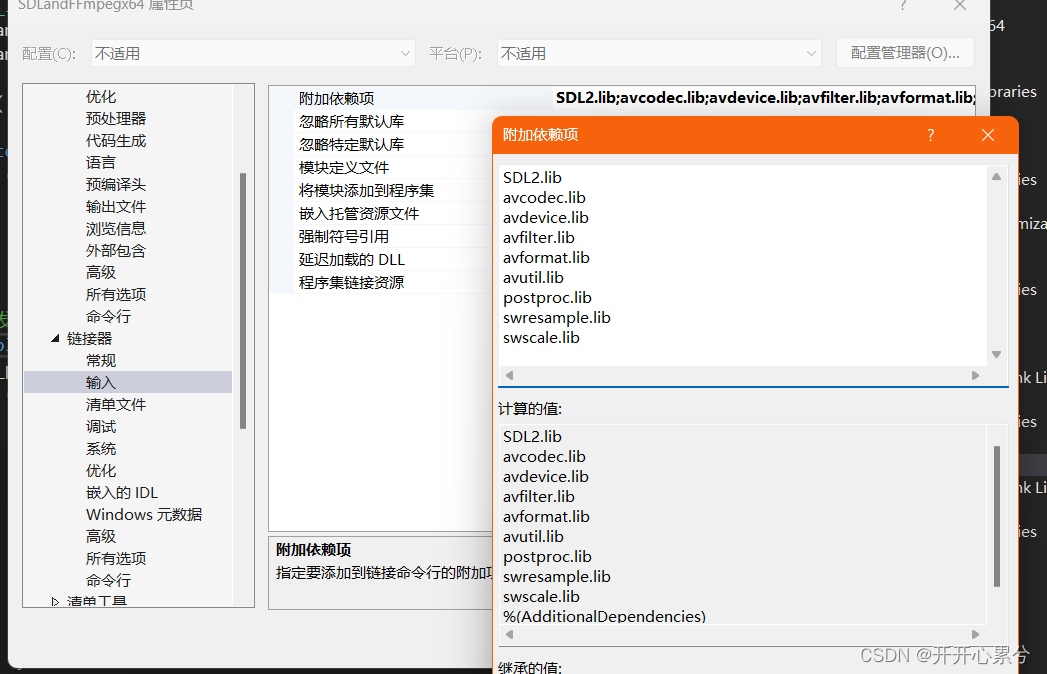Click the 配置管理器 button
The image size is (1047, 674).
click(905, 52)
